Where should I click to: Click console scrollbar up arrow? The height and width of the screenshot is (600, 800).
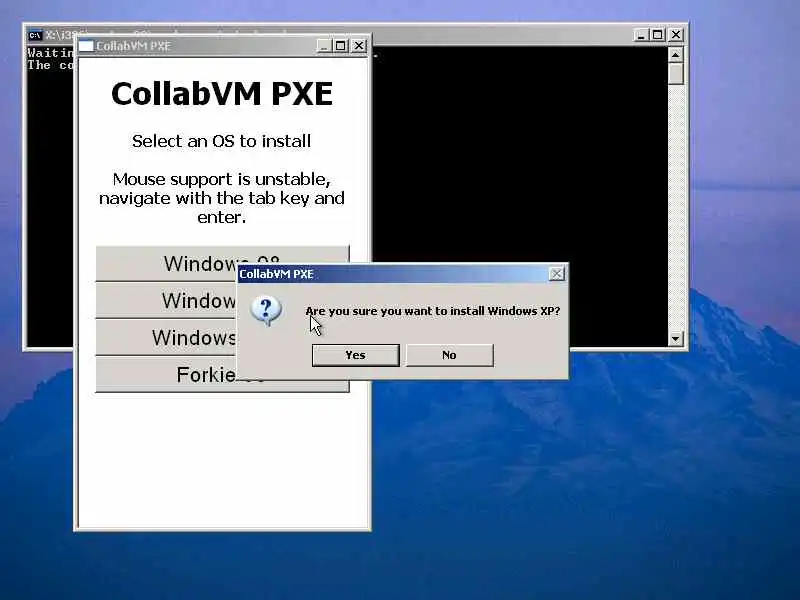tap(676, 55)
